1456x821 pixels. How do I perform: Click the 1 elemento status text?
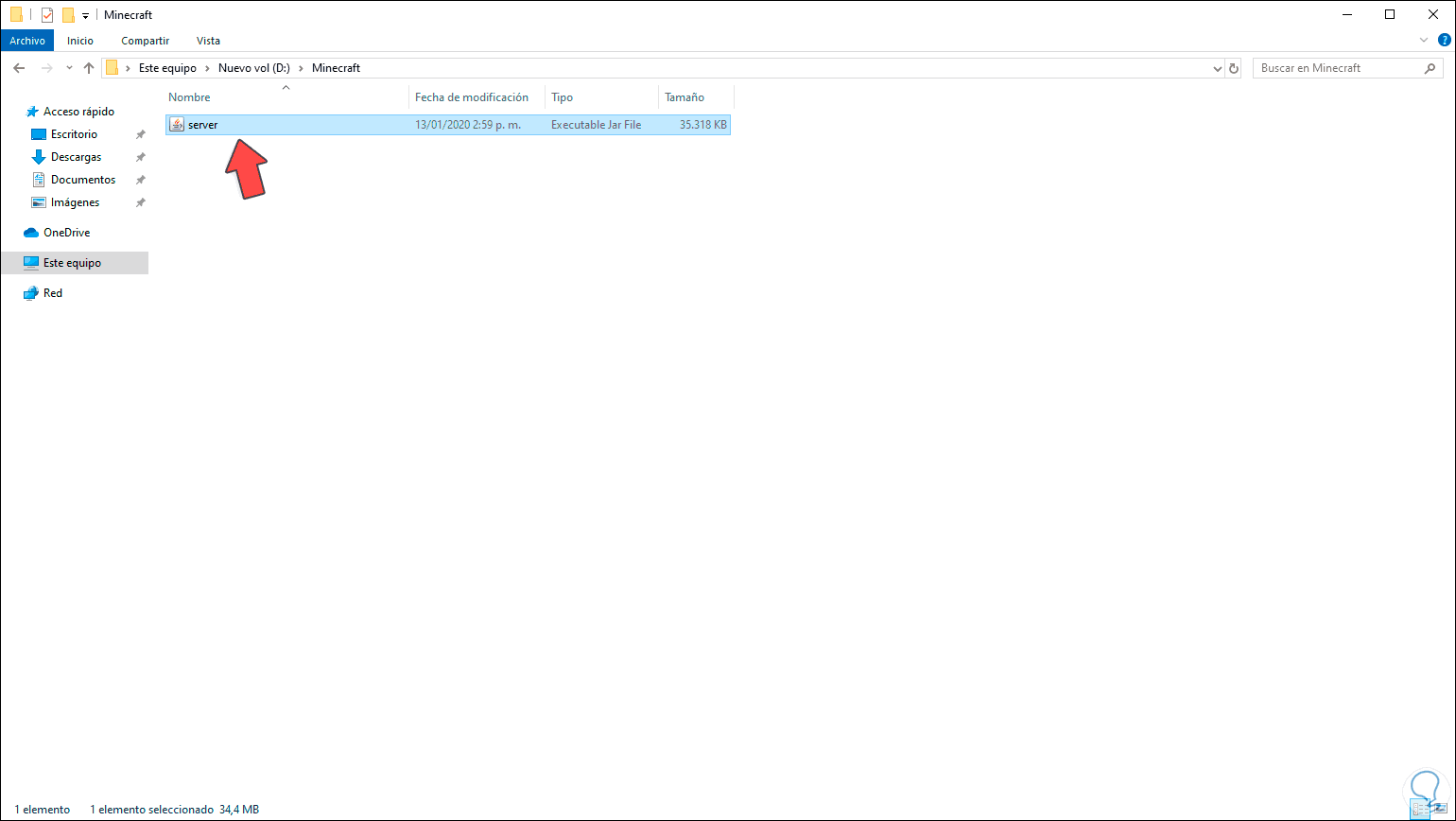coord(42,810)
